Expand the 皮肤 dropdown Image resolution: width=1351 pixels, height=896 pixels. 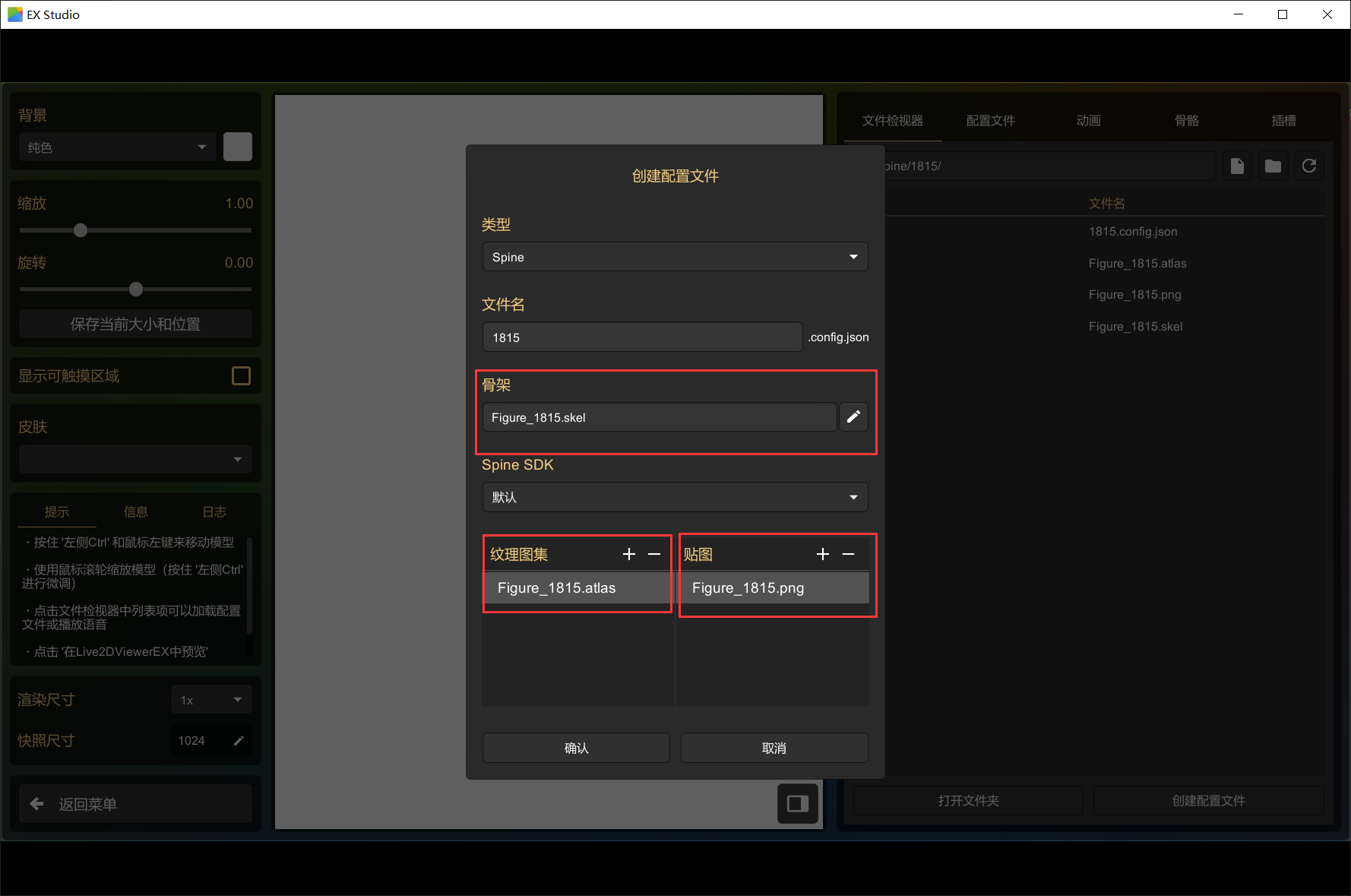tap(135, 459)
